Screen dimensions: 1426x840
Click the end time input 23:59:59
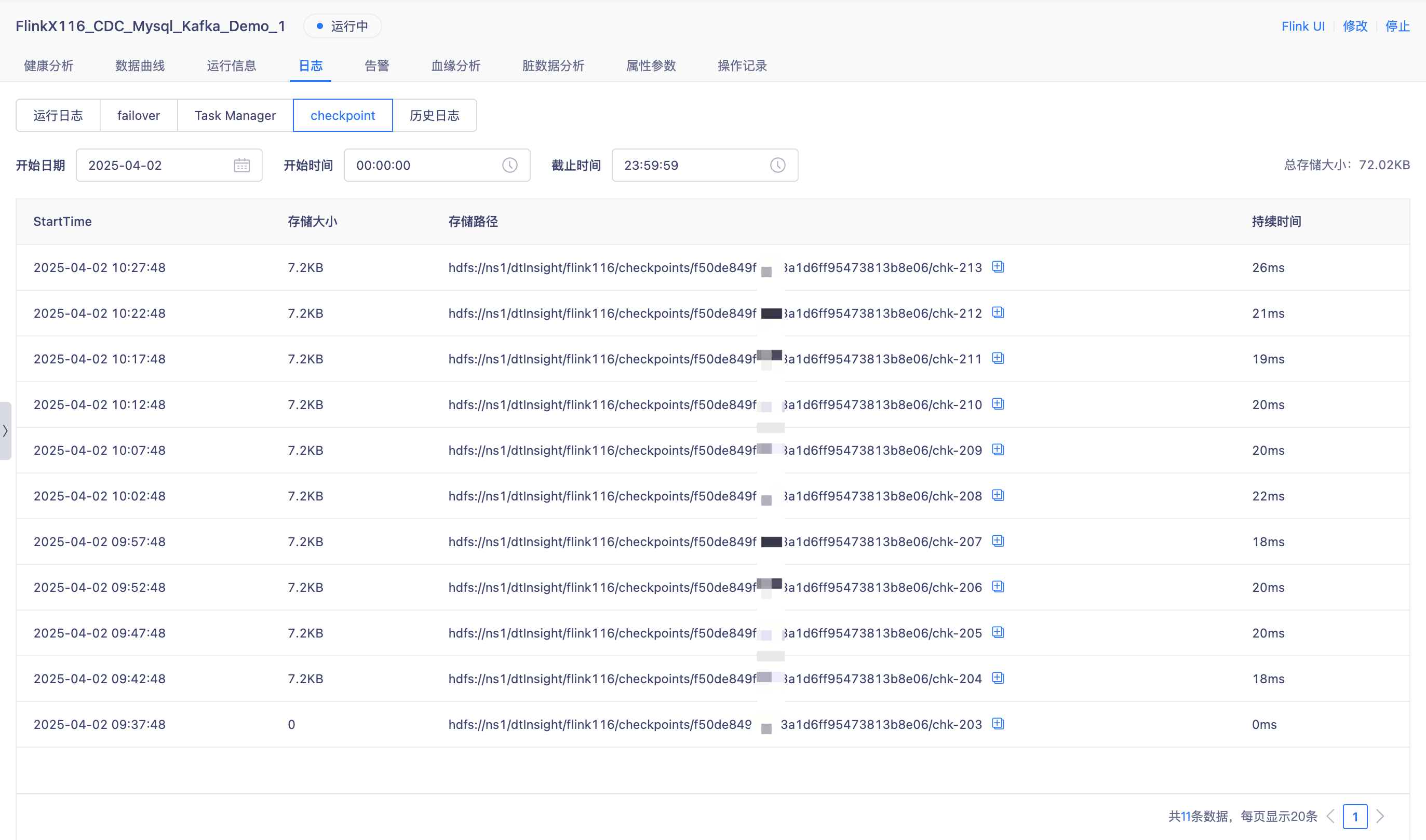tap(705, 165)
